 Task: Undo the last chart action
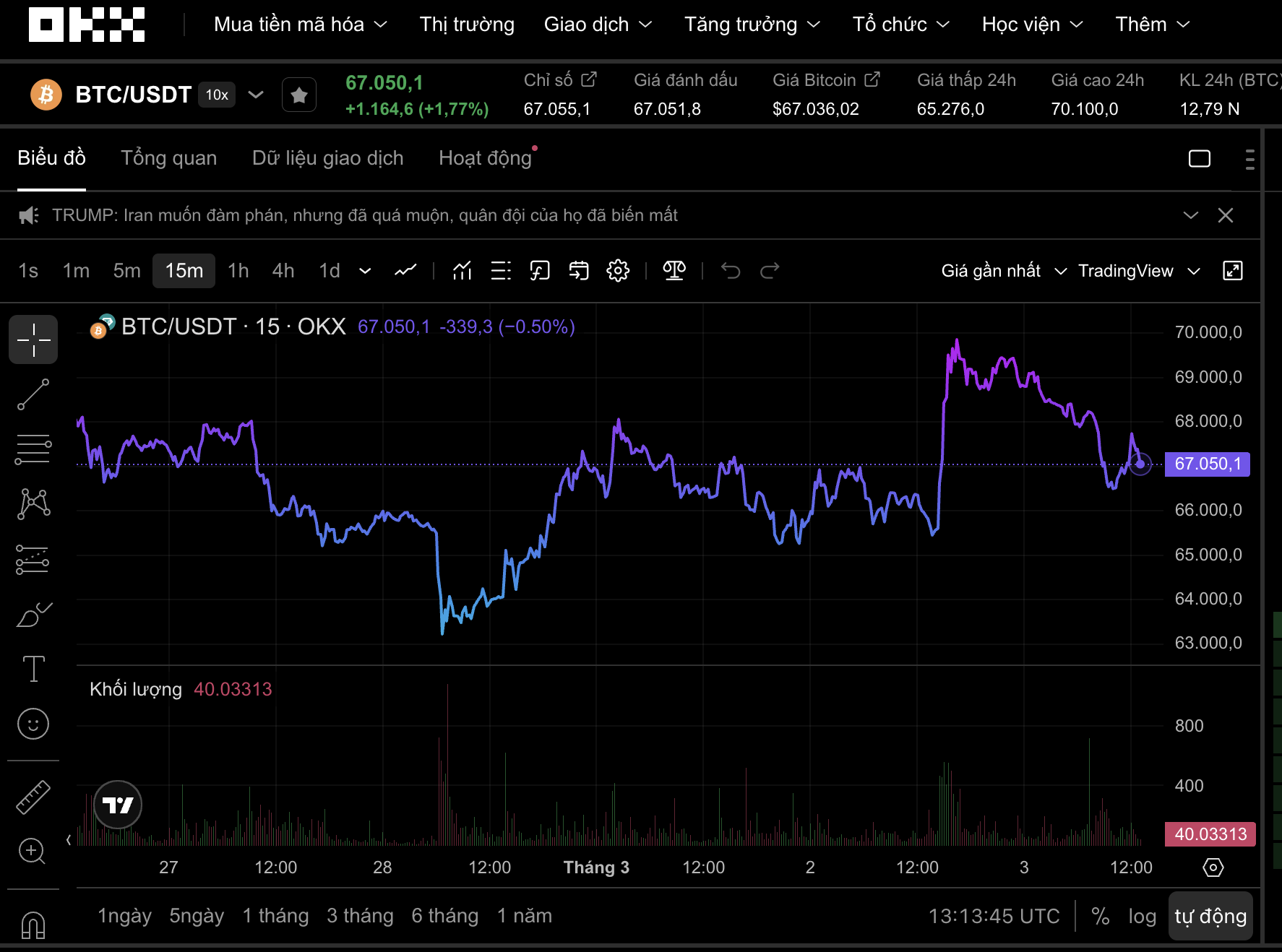[x=731, y=271]
